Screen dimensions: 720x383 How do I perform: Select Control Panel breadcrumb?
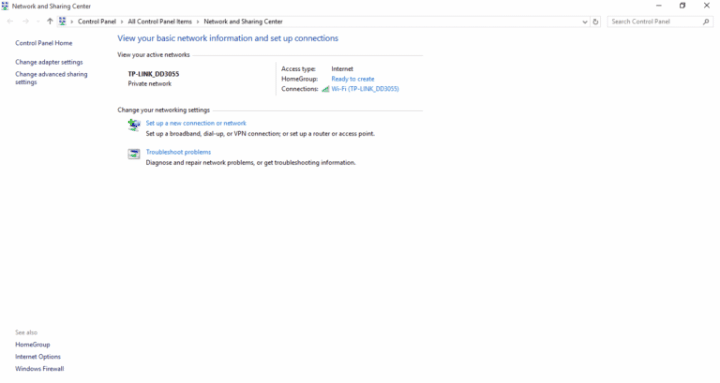pyautogui.click(x=97, y=22)
